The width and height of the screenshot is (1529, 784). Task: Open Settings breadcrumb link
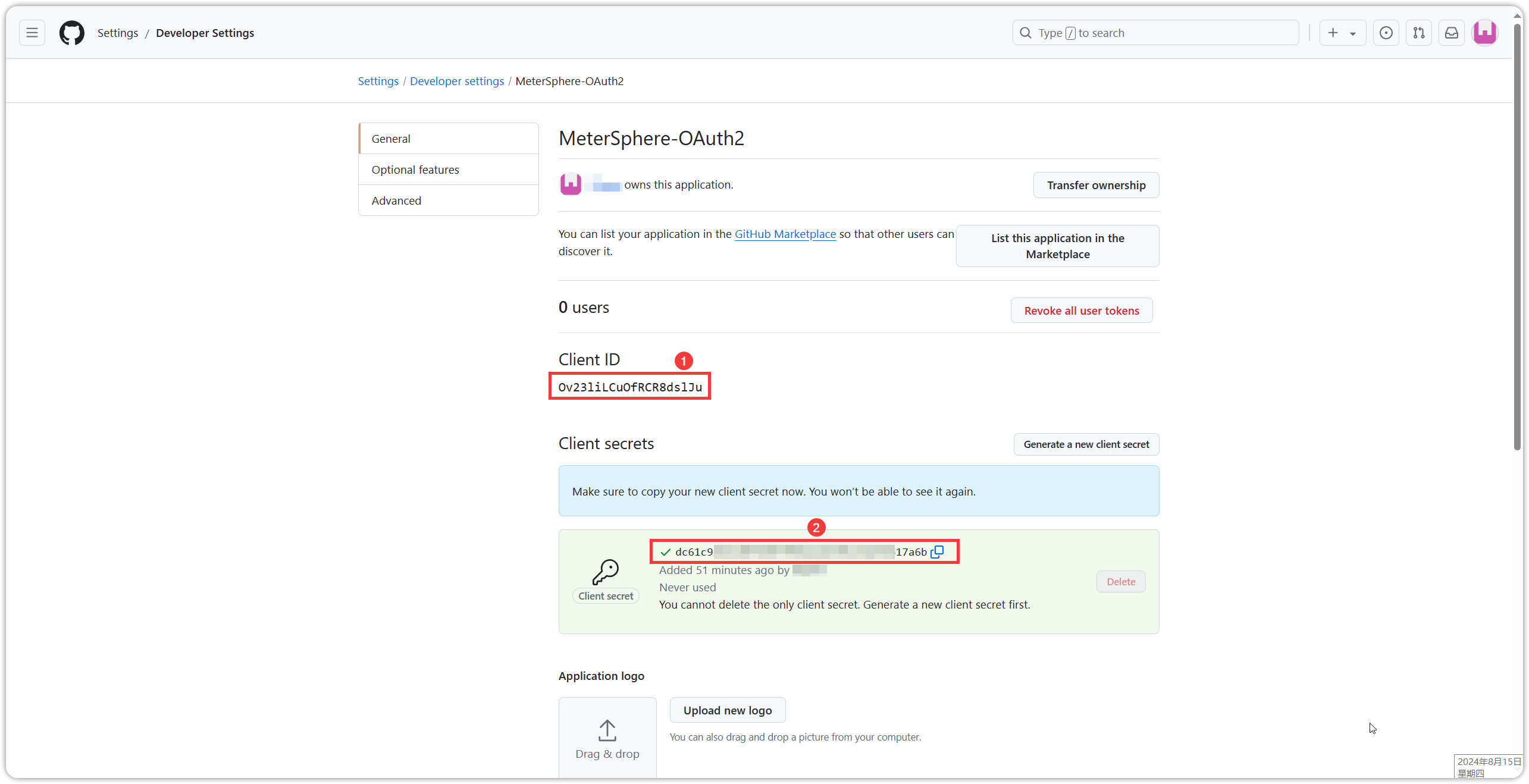click(x=378, y=81)
